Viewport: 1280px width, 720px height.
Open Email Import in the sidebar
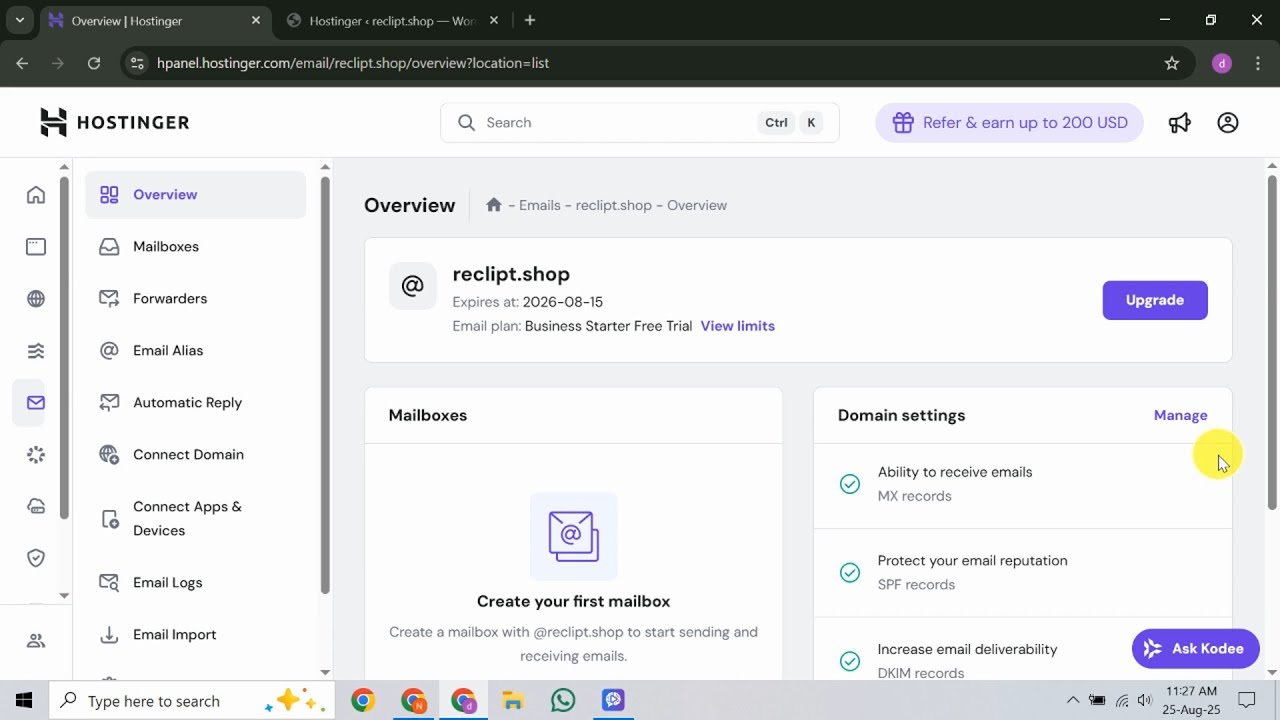(195, 635)
